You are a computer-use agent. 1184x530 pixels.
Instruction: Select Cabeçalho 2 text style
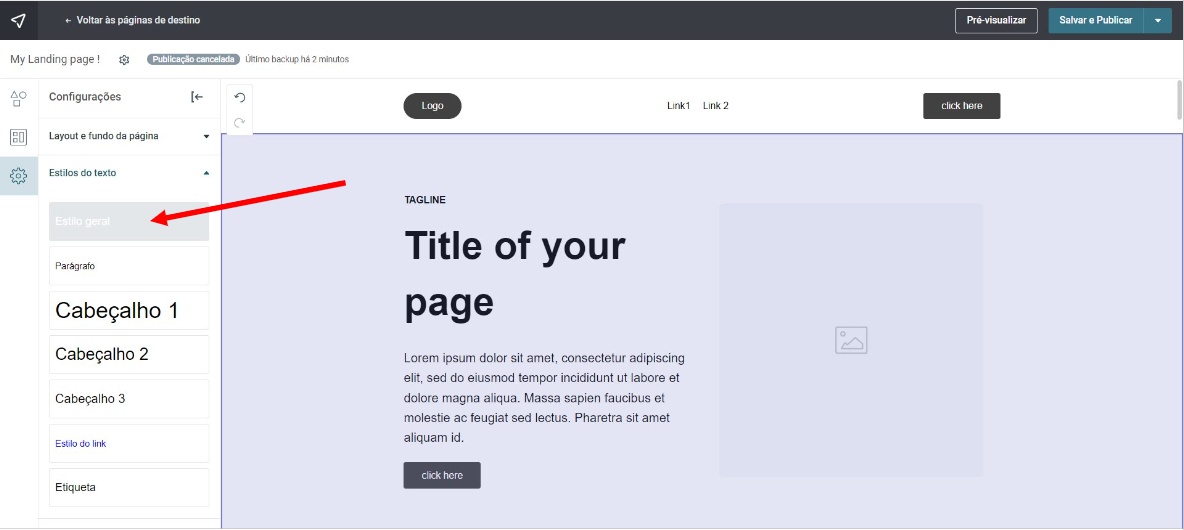129,354
